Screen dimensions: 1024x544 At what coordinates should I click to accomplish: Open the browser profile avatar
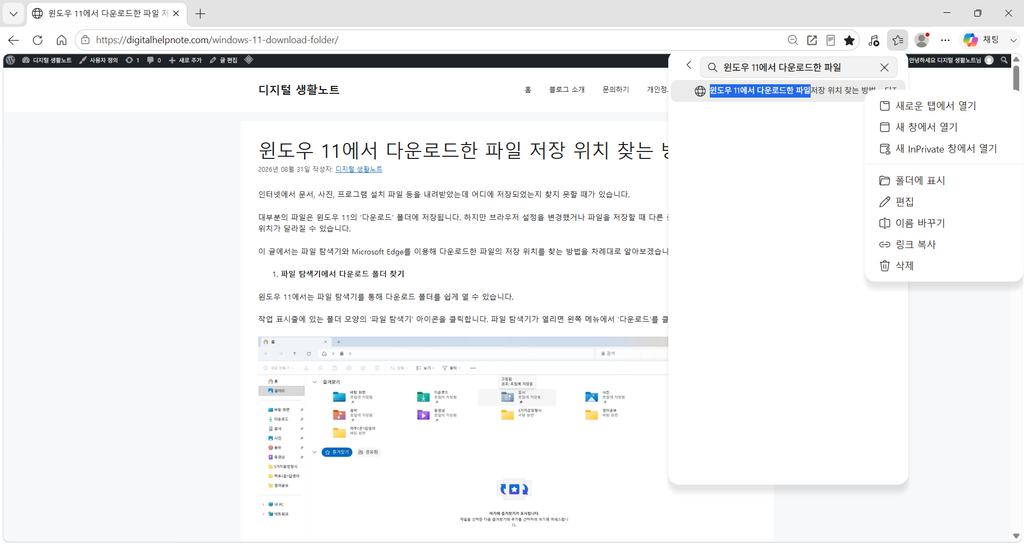point(921,40)
